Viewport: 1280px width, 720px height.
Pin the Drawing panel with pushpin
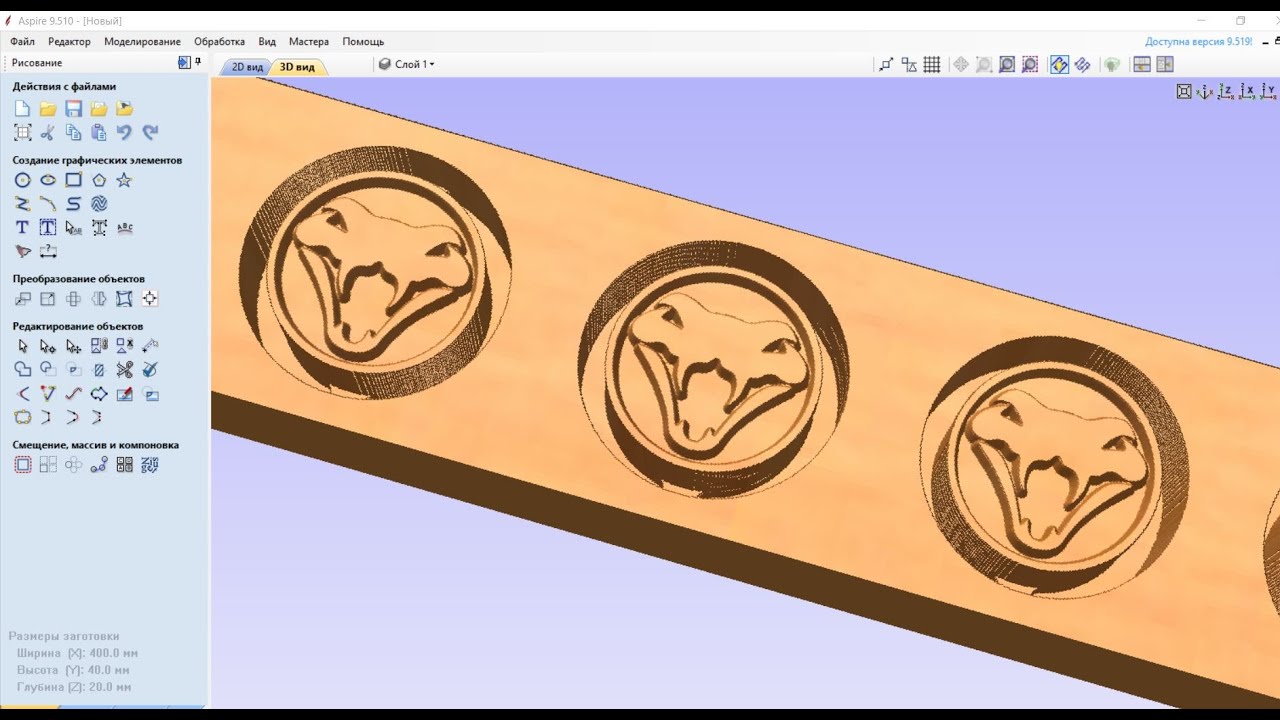click(198, 62)
